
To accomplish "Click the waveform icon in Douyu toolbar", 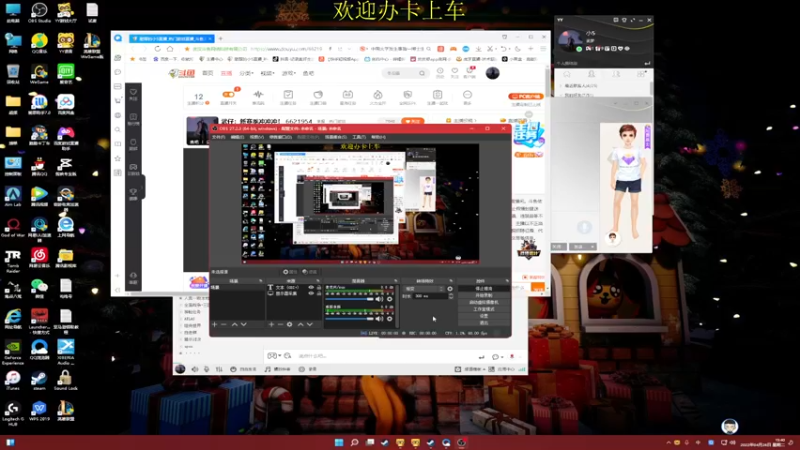I will click(258, 95).
